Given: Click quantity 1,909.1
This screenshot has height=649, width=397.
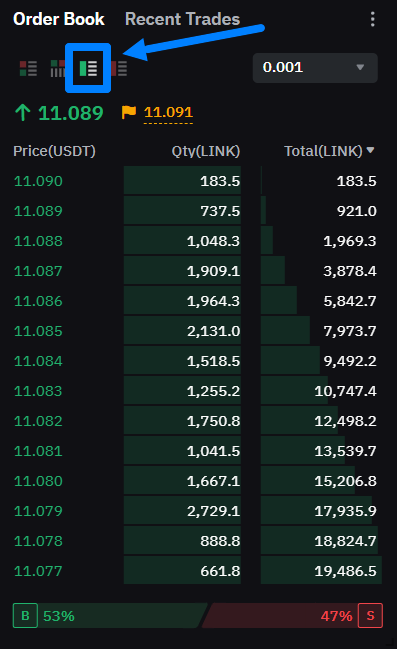Looking at the screenshot, I should coord(213,271).
